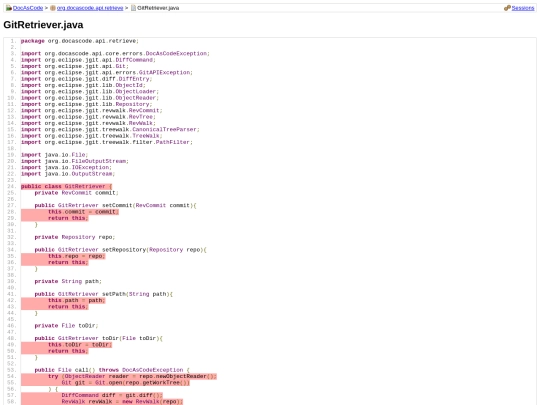Click the DocAsCode report folder icon
The width and height of the screenshot is (540, 405).
click(x=9, y=8)
